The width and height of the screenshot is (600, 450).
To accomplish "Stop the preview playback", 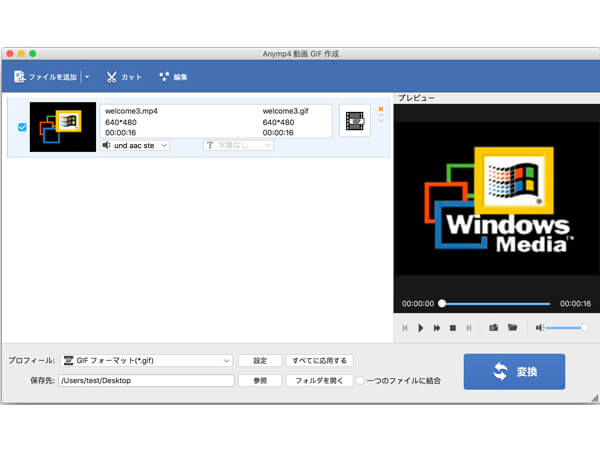I will click(x=453, y=328).
